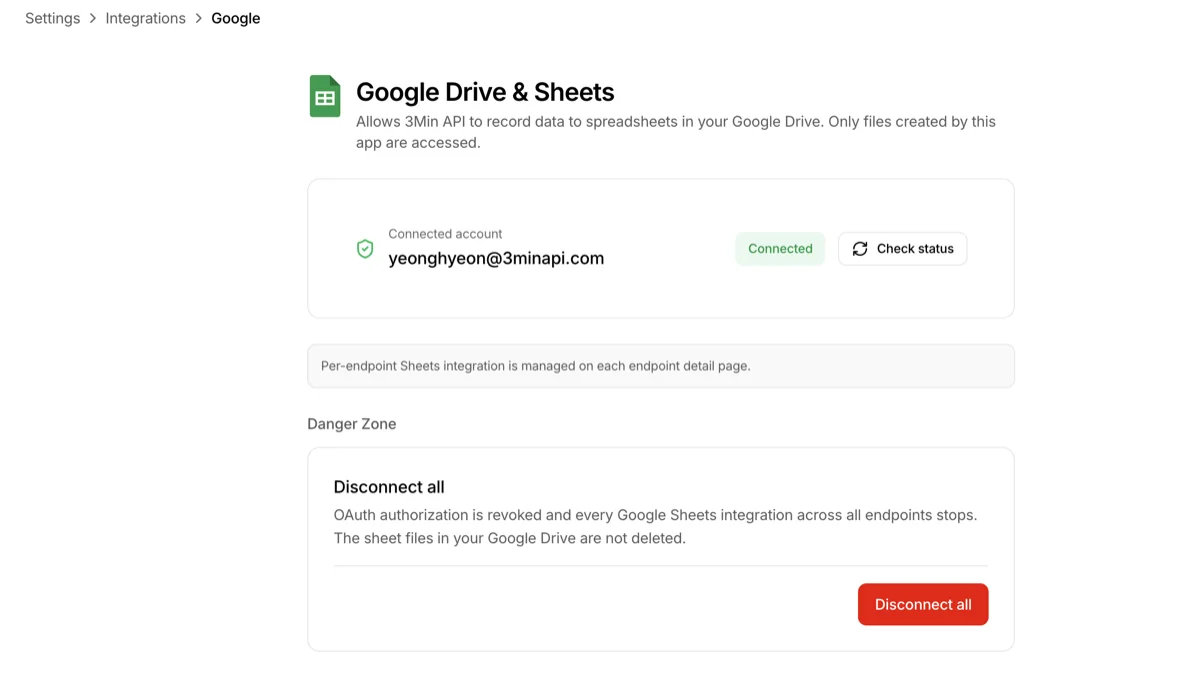Navigate to the Integrations breadcrumb item
Viewport: 1200px width, 691px height.
(x=146, y=18)
